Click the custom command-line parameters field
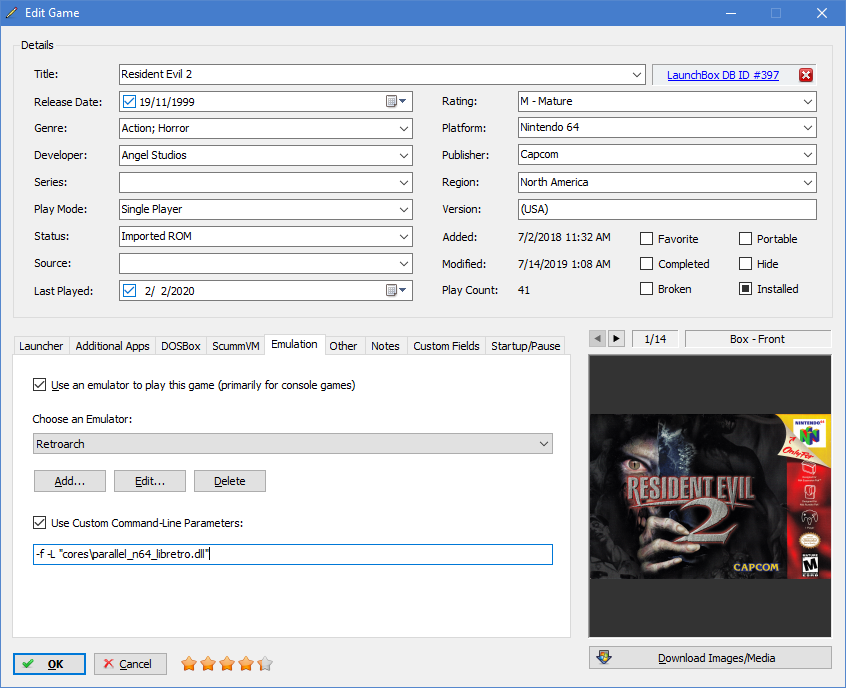This screenshot has width=846, height=688. click(x=293, y=554)
